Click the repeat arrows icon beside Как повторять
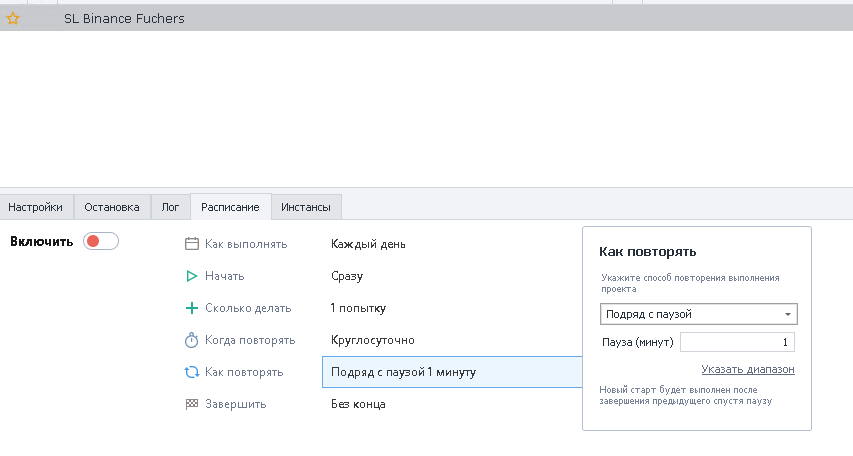Viewport: 853px width, 456px height. pos(192,372)
